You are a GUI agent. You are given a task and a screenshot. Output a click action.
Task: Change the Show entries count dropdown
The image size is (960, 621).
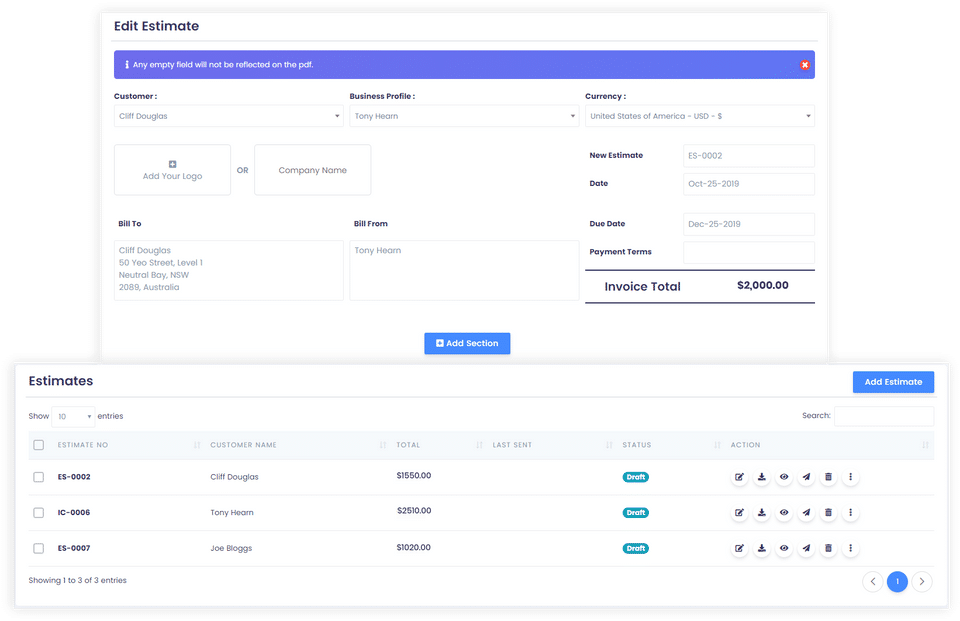point(73,416)
